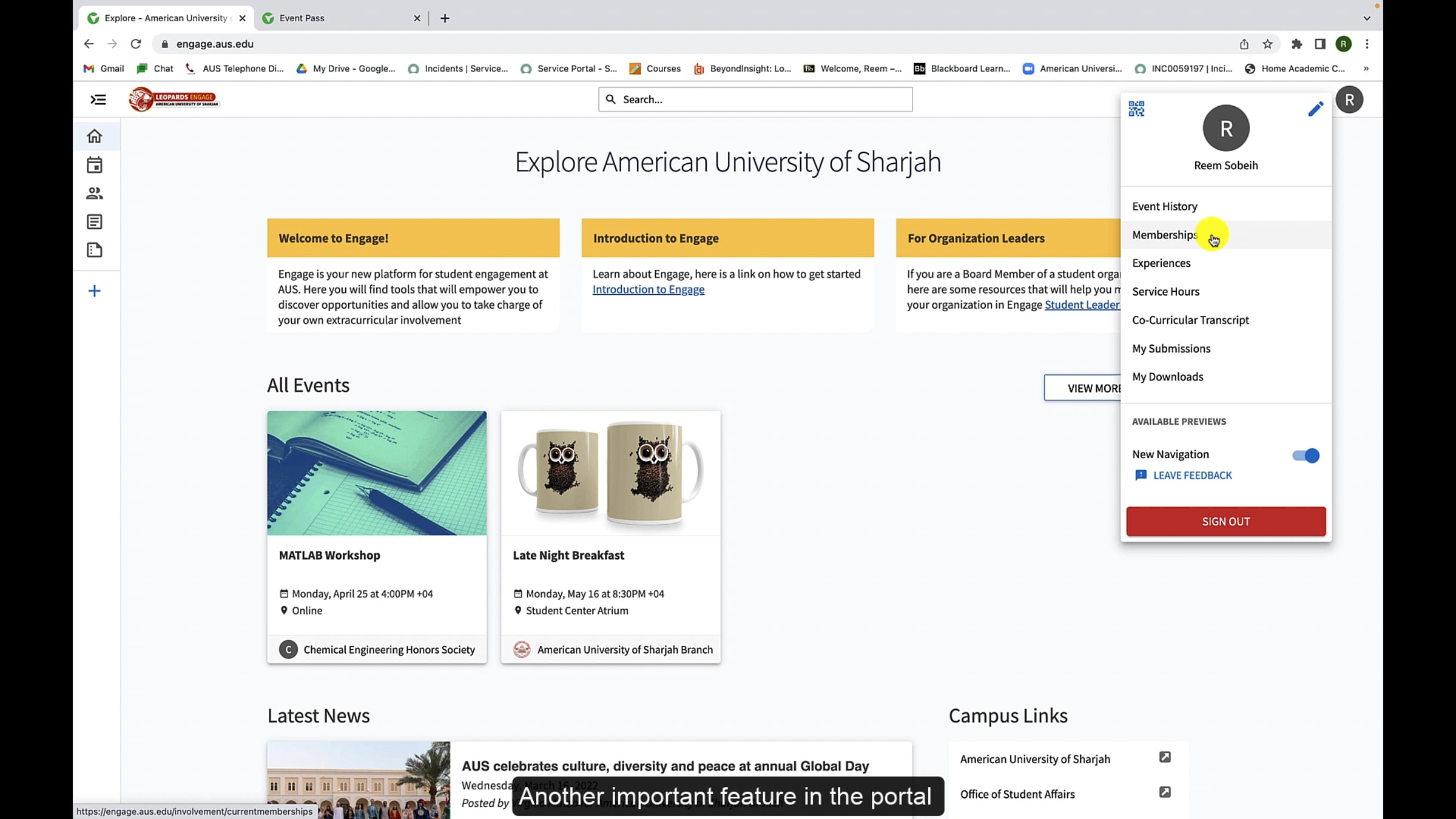Viewport: 1456px width, 819px height.
Task: Open external link icon for American University of Sharjah
Action: coord(1165,757)
